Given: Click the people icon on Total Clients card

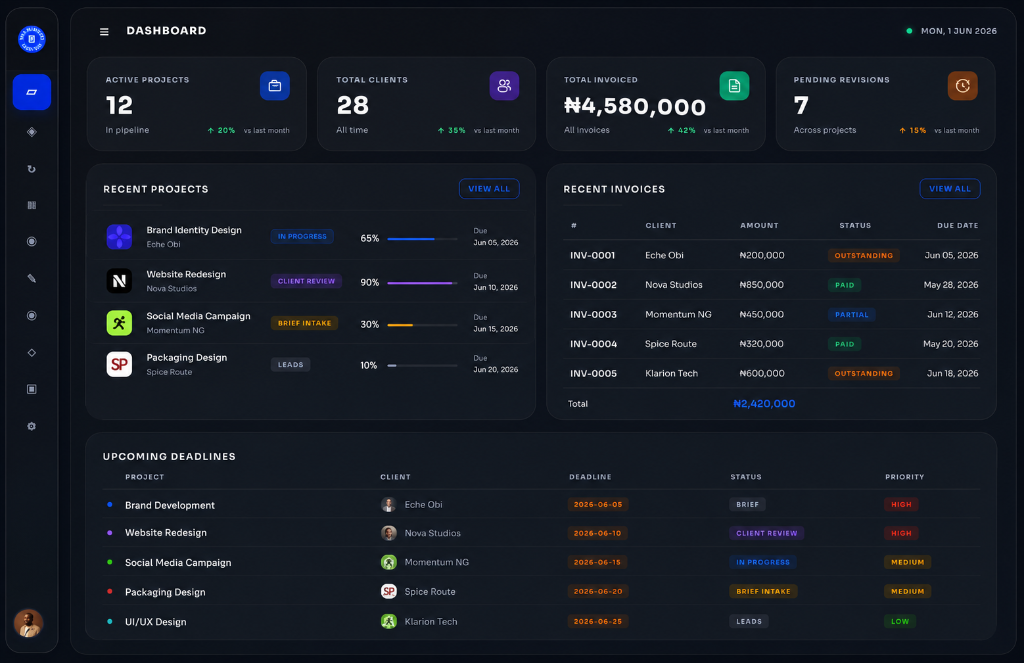Looking at the screenshot, I should click(x=504, y=86).
